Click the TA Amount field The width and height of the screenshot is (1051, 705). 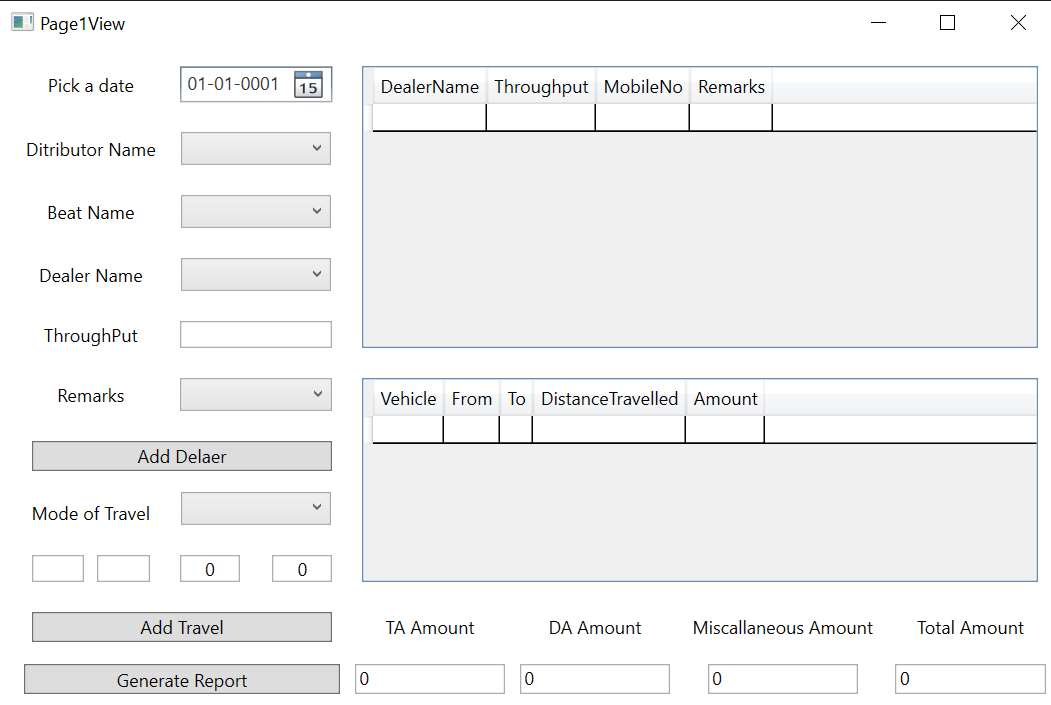429,678
